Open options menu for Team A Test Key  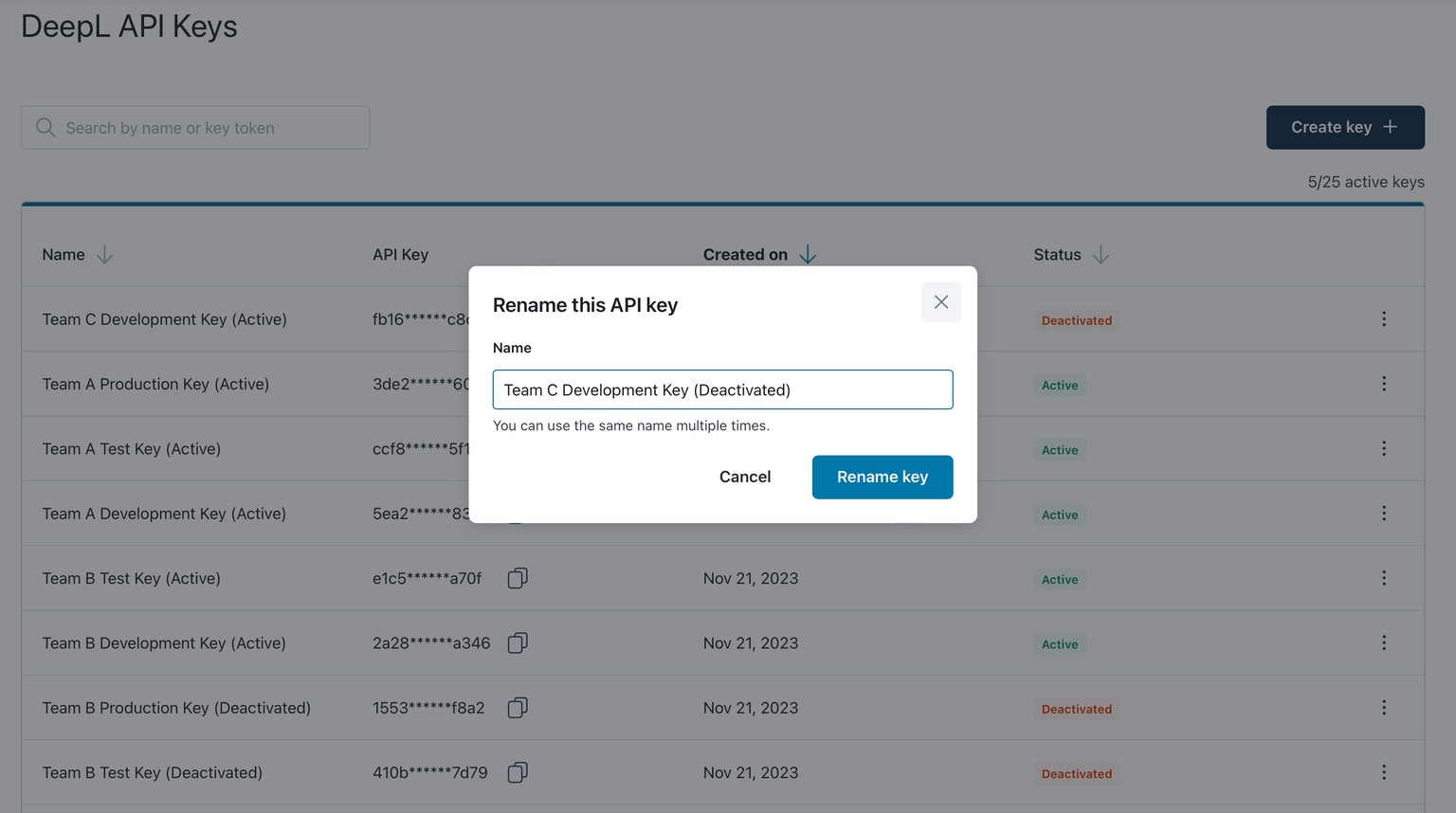1384,448
